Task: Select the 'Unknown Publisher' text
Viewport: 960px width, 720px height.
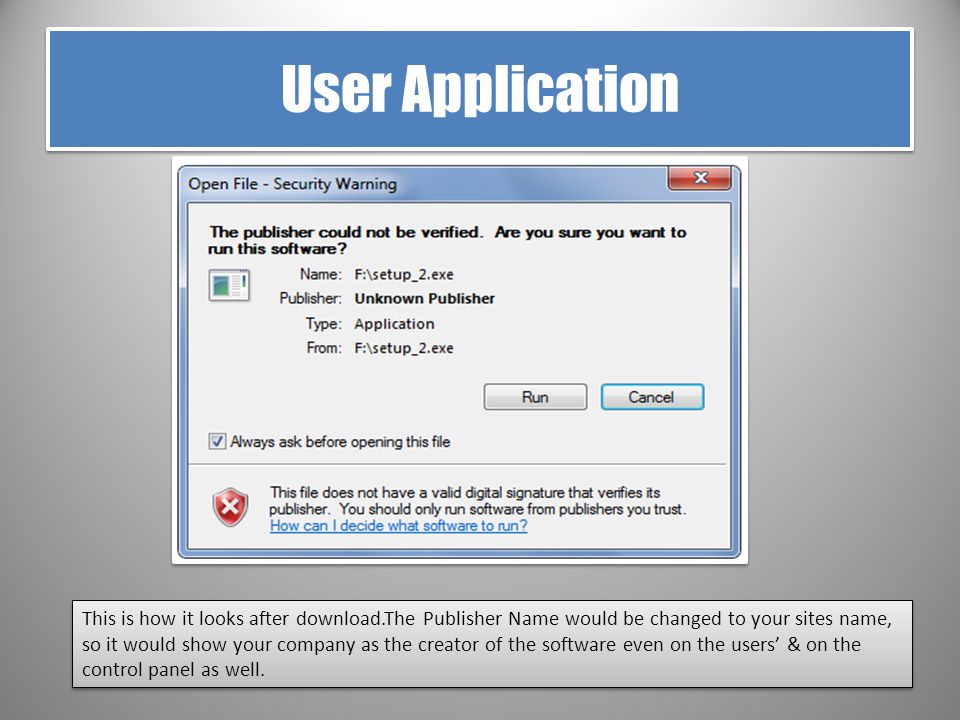Action: point(424,298)
